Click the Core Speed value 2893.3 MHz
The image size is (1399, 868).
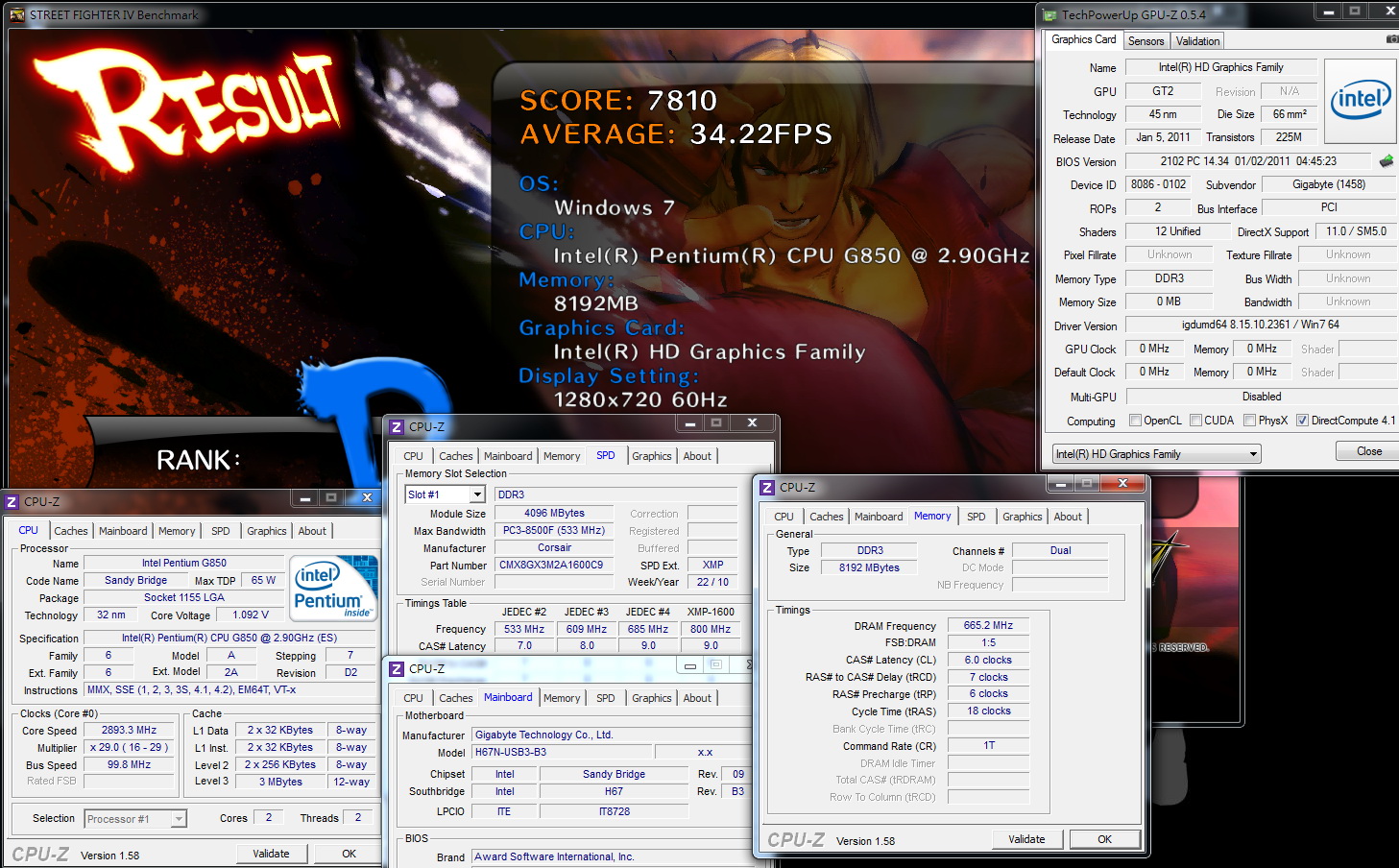pyautogui.click(x=130, y=730)
